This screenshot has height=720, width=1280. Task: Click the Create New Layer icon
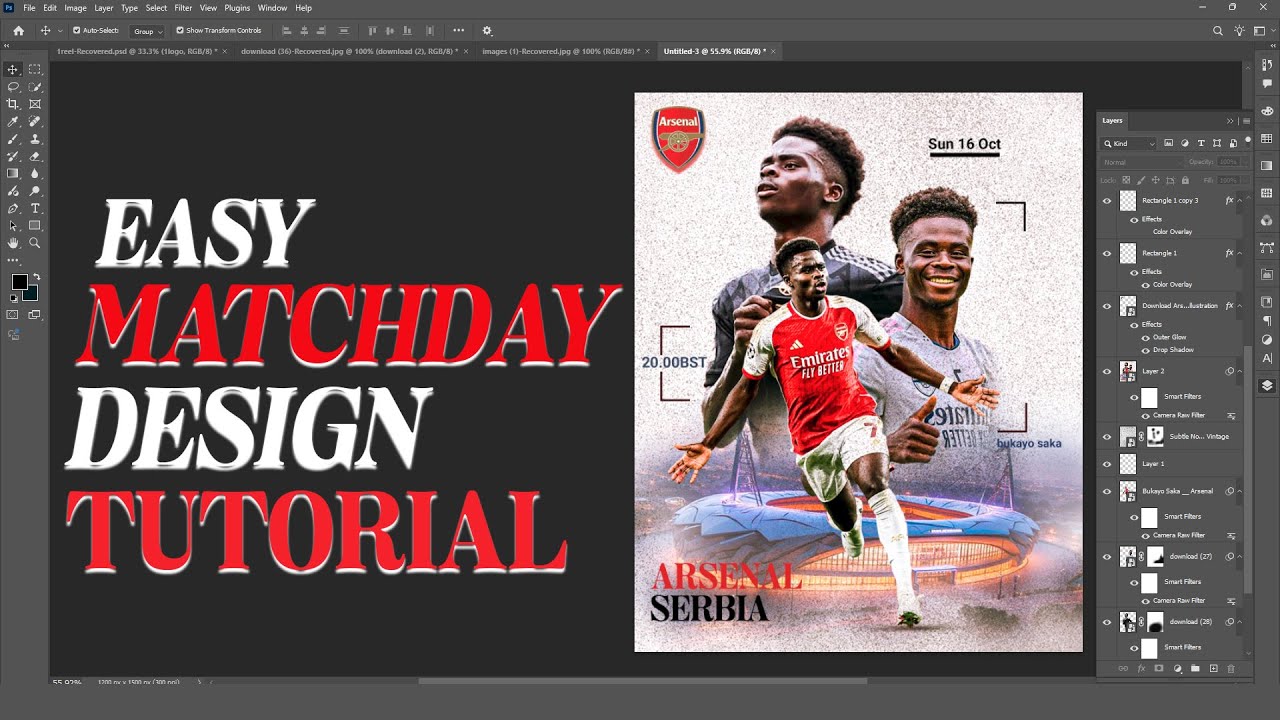click(1213, 668)
